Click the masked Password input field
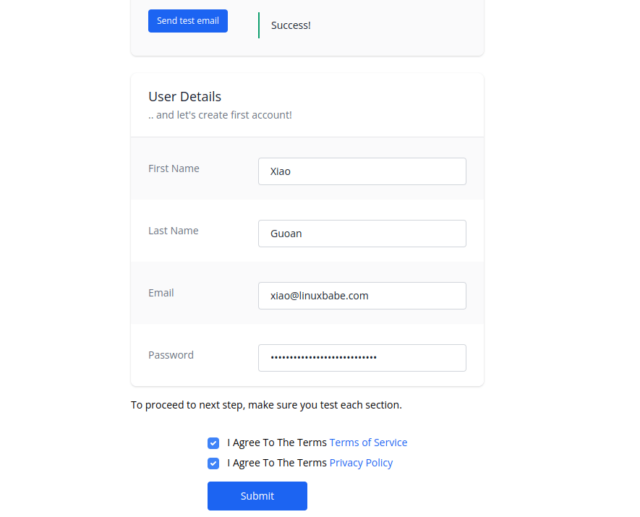This screenshot has height=517, width=640. 361,357
